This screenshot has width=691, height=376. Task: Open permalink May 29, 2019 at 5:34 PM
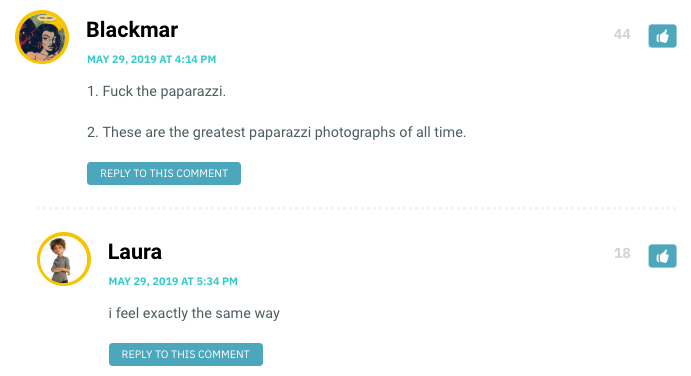173,281
